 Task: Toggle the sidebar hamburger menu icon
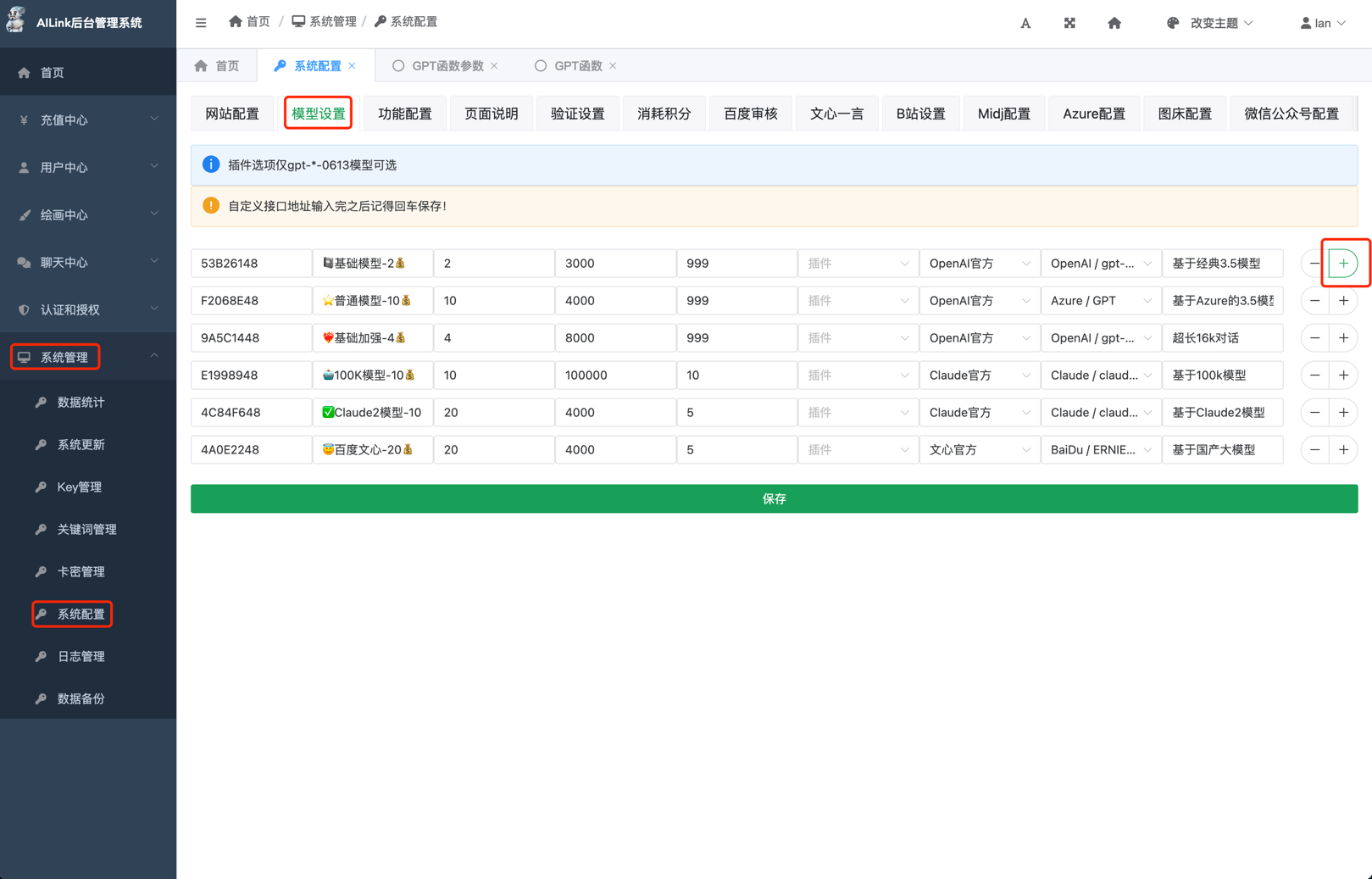[201, 23]
